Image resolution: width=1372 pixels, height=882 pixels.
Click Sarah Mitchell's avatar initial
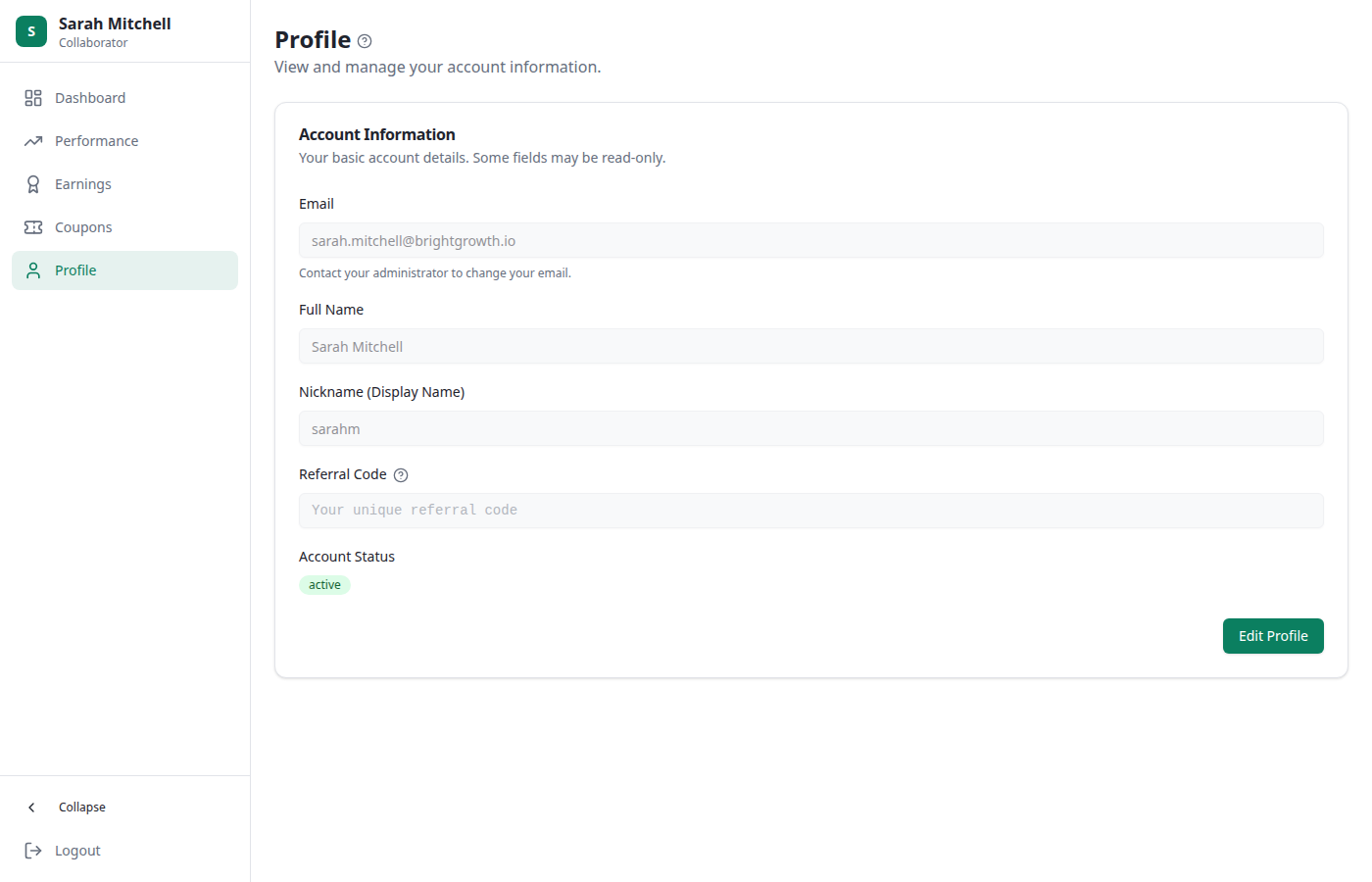tap(30, 30)
